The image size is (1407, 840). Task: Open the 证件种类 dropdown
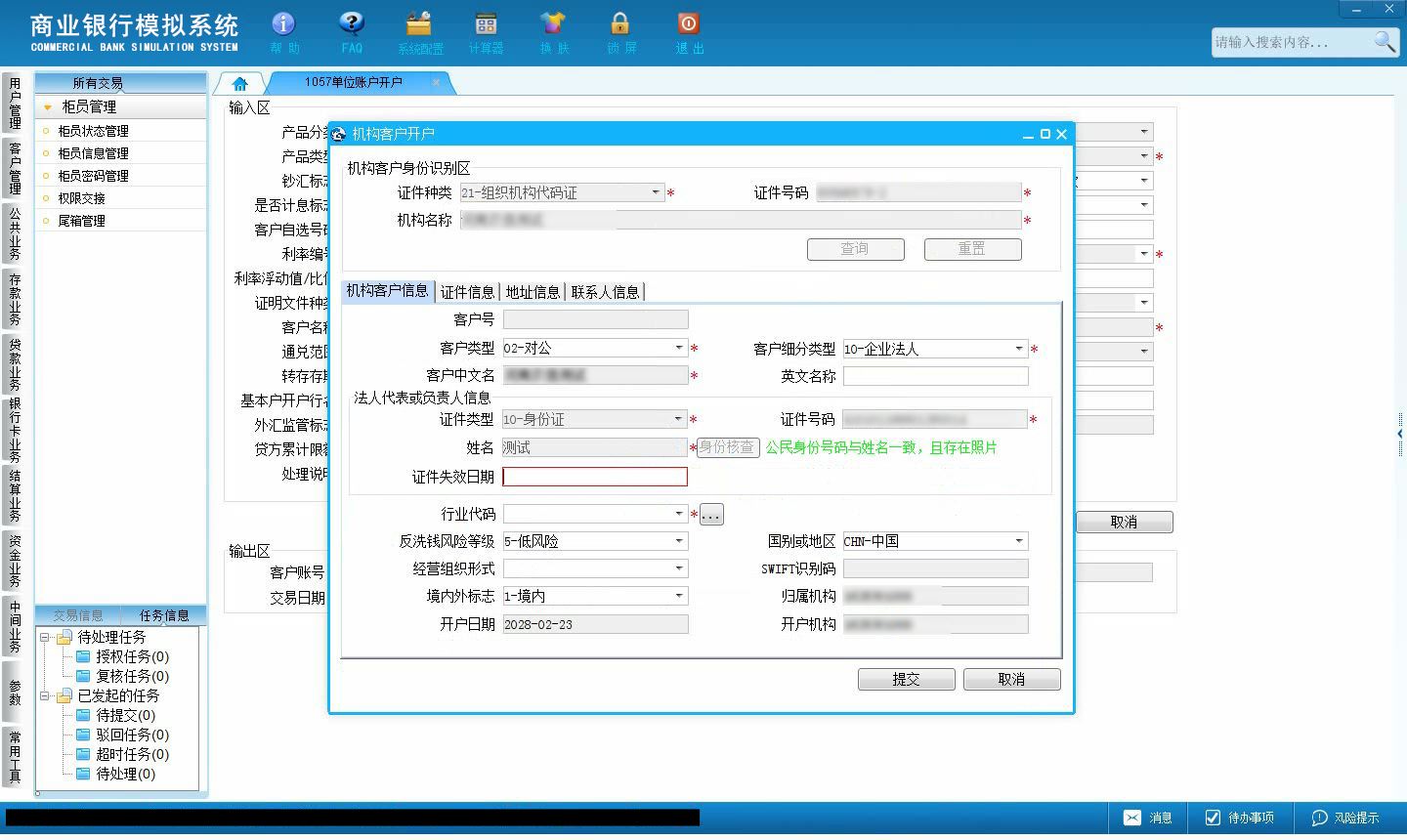coord(656,192)
